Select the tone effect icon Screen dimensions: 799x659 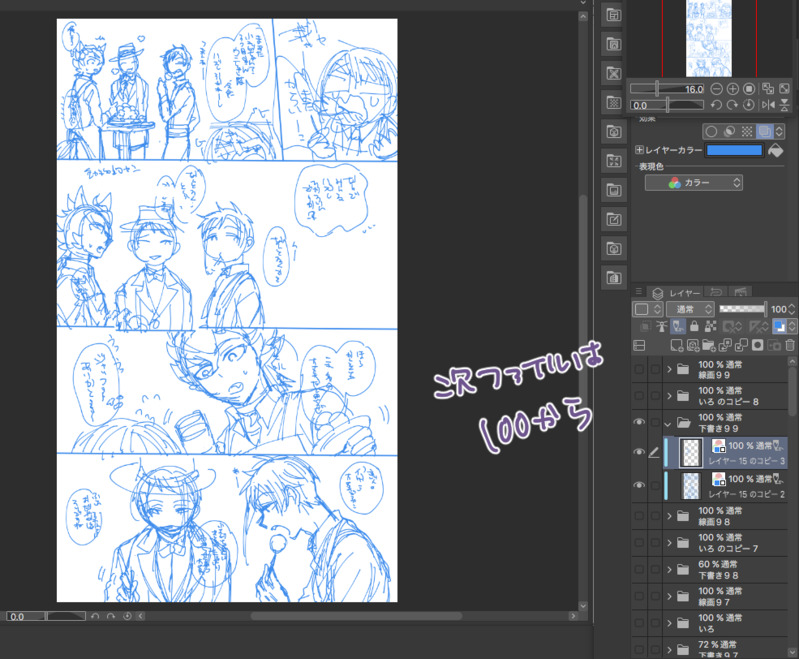pos(747,131)
